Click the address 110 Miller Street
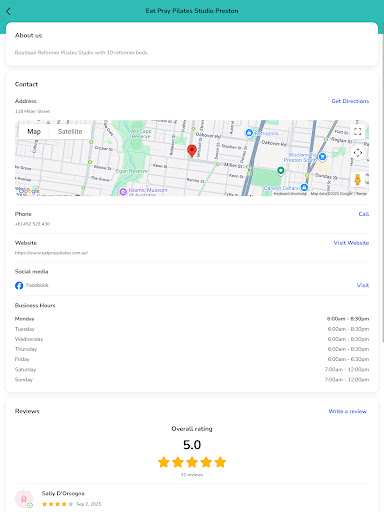 click(x=32, y=111)
